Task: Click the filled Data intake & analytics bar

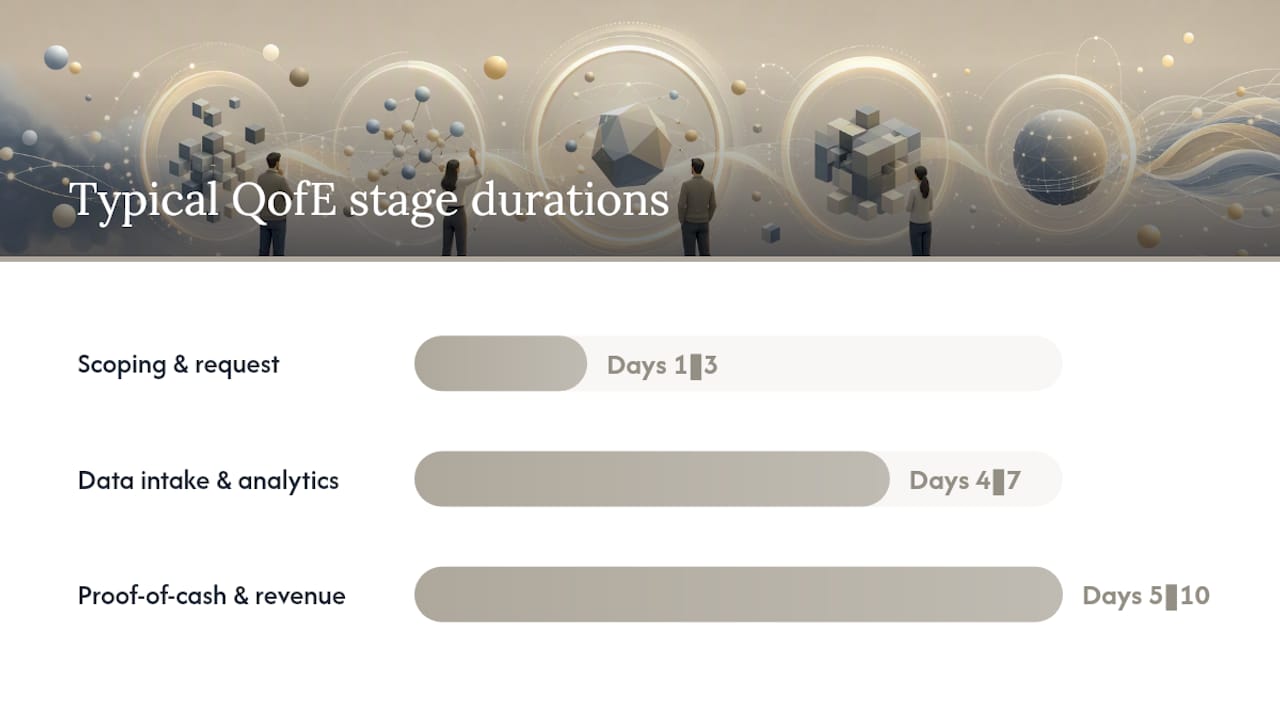Action: (x=651, y=479)
